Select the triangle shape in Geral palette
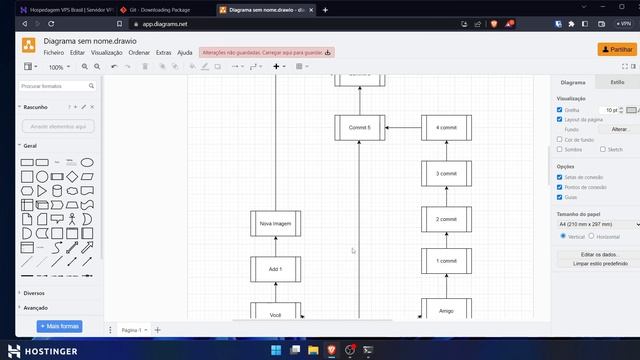 pyautogui.click(x=42, y=191)
